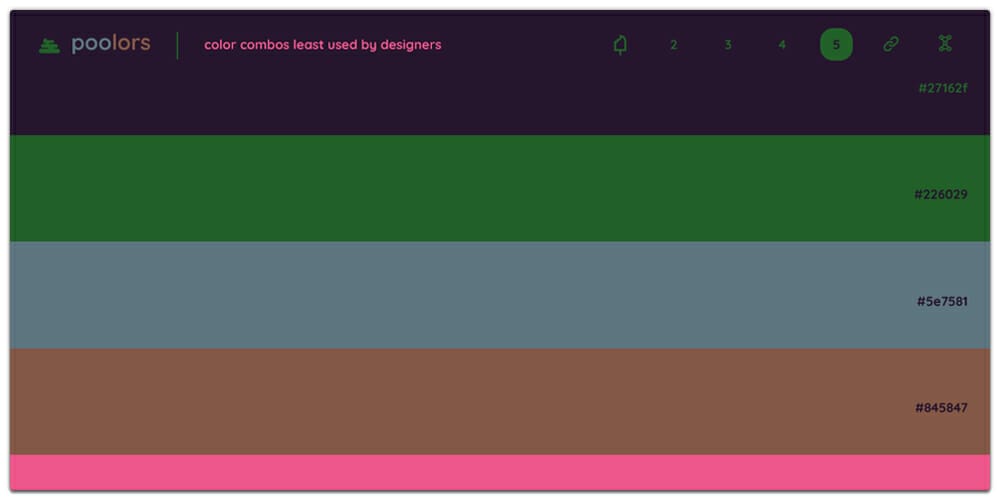
Task: Switch to 3-color palette mode
Action: pos(728,45)
